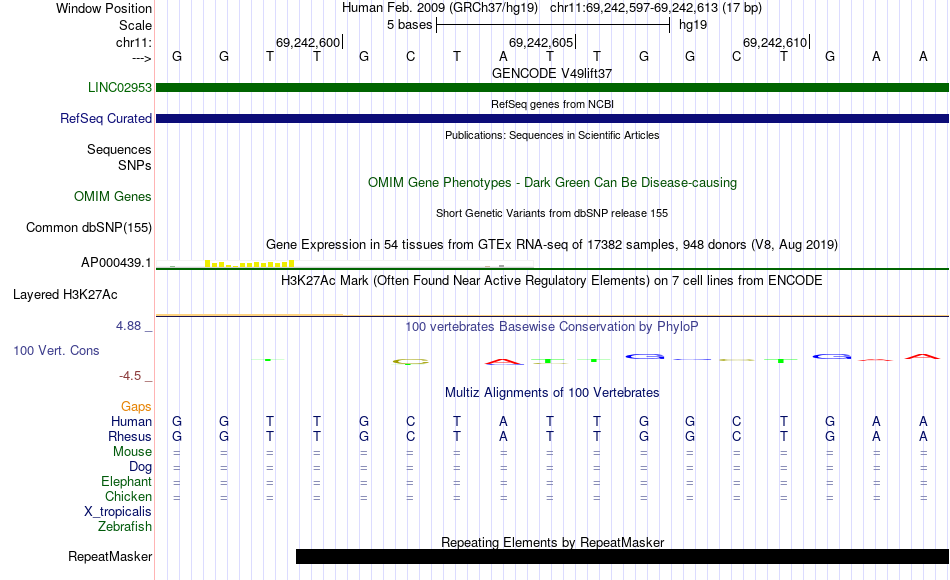Click 'Multiz Alignments of 100 Vertebrates' title
The image size is (950, 580).
[552, 393]
